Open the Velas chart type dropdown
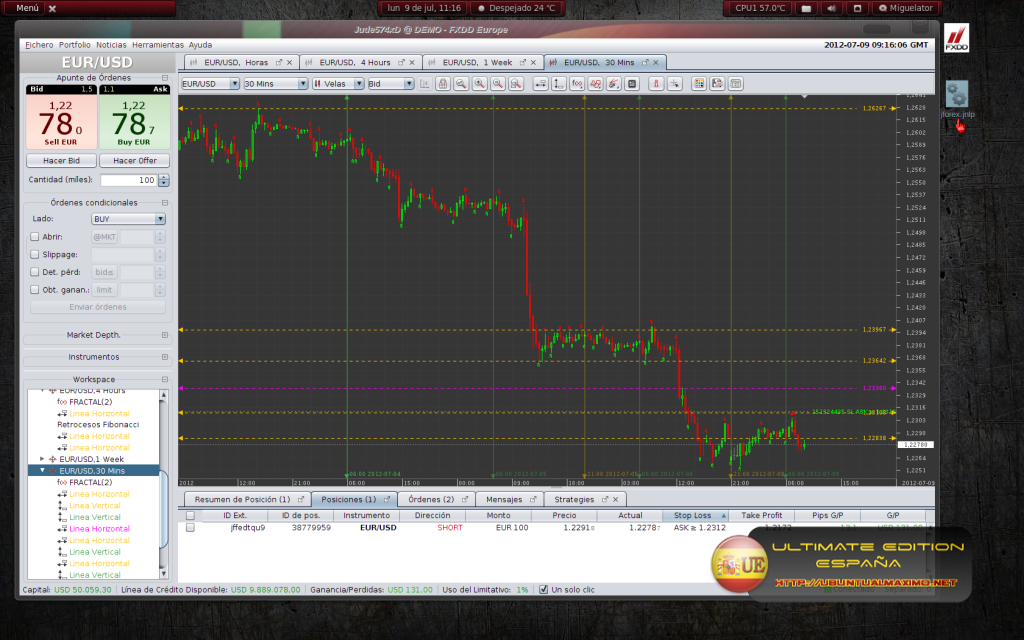The width and height of the screenshot is (1024, 640). (338, 84)
